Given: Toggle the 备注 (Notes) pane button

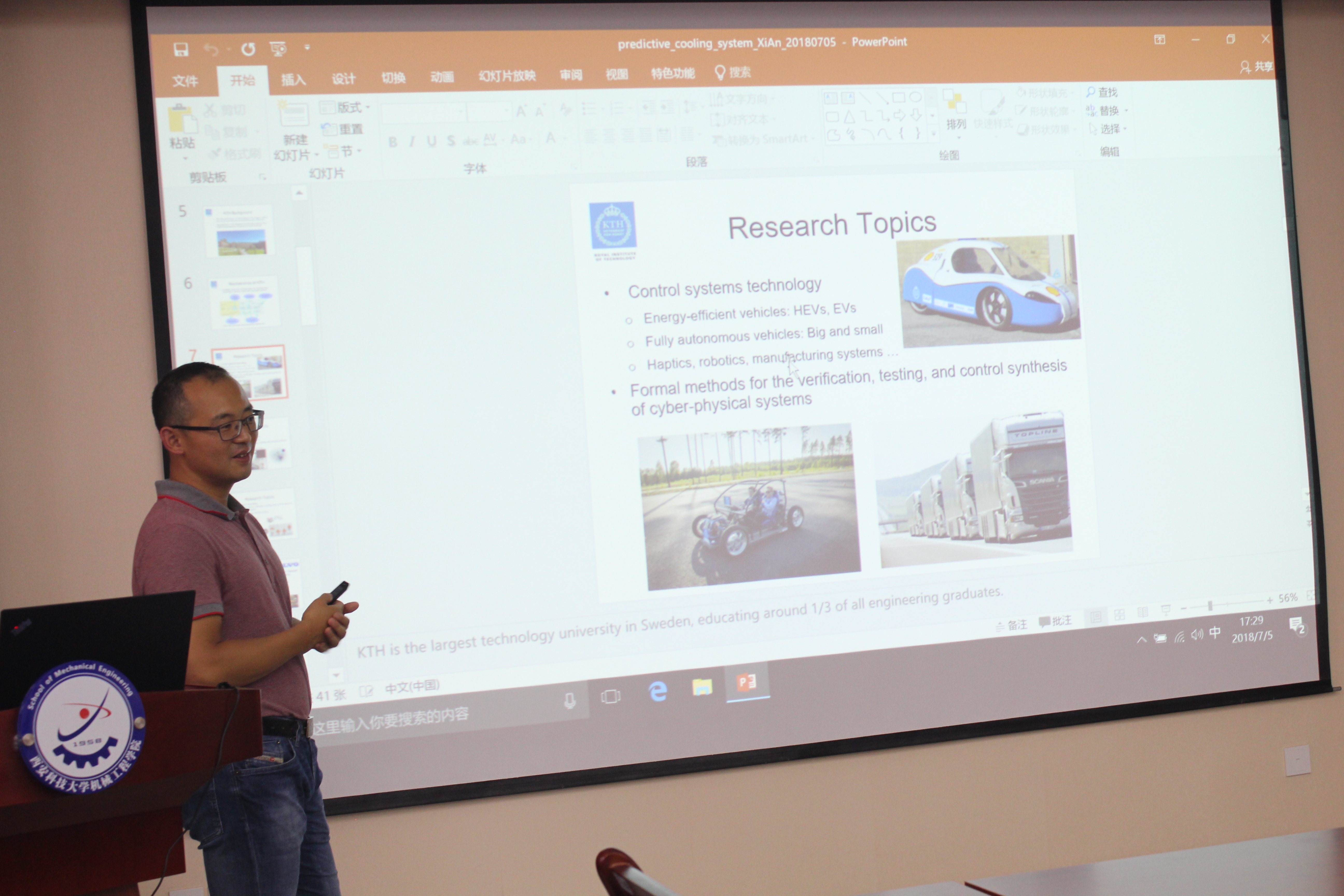Looking at the screenshot, I should tap(1012, 625).
